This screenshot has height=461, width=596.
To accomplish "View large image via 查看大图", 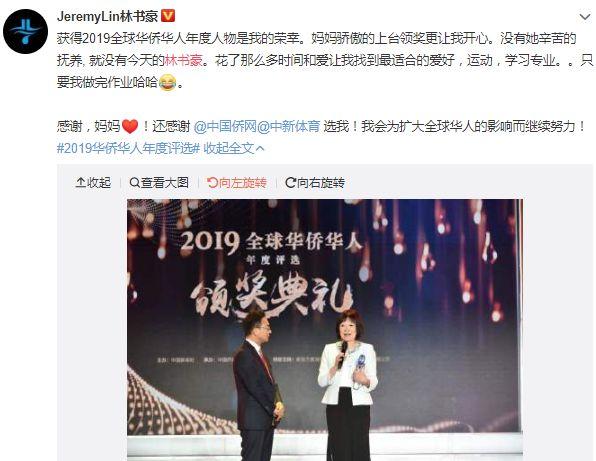I will tap(159, 183).
